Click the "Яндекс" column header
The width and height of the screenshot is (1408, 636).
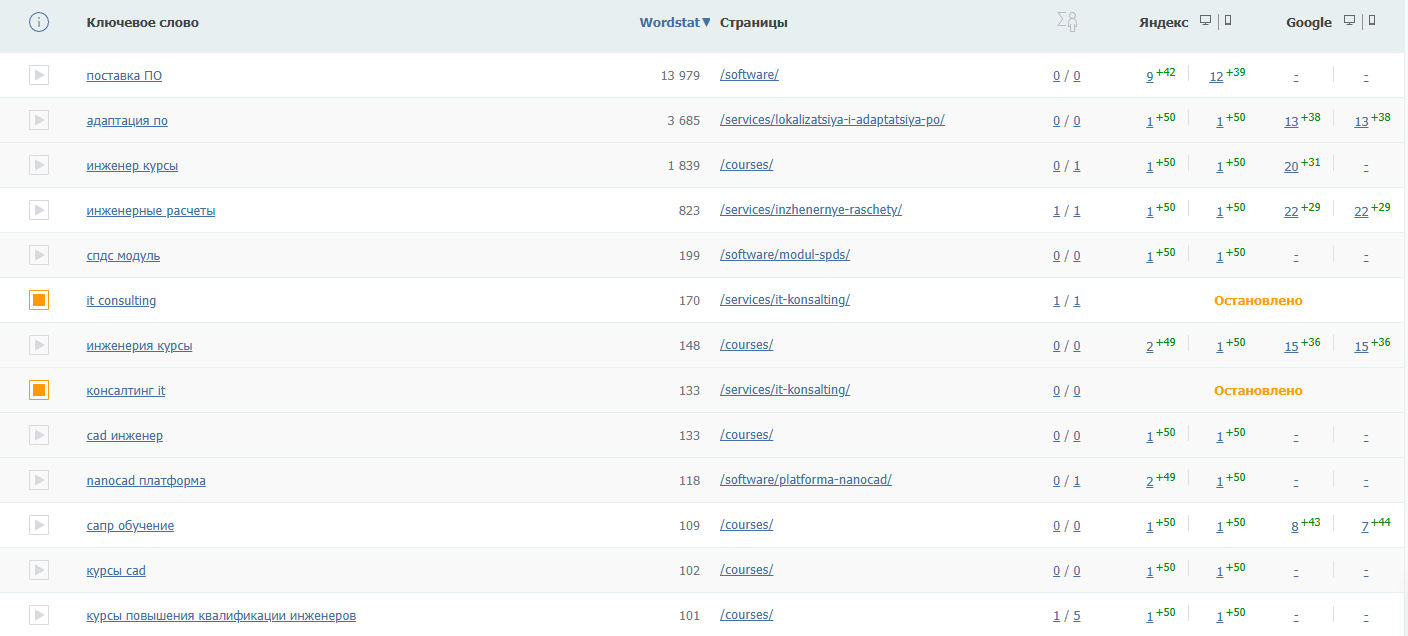(x=1163, y=23)
